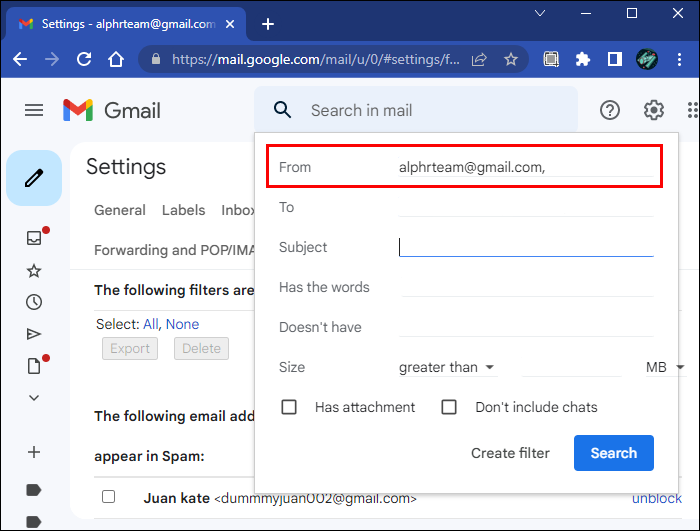Open Snoozed mail via clock icon
700x531 pixels.
(x=34, y=302)
